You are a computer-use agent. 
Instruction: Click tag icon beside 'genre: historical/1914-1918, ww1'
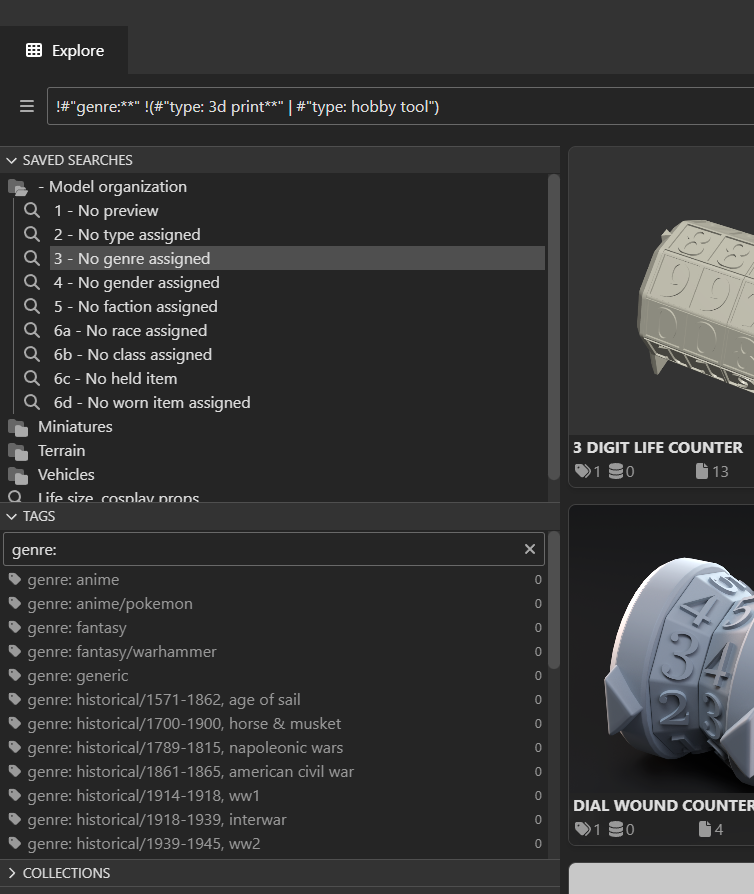tap(15, 795)
